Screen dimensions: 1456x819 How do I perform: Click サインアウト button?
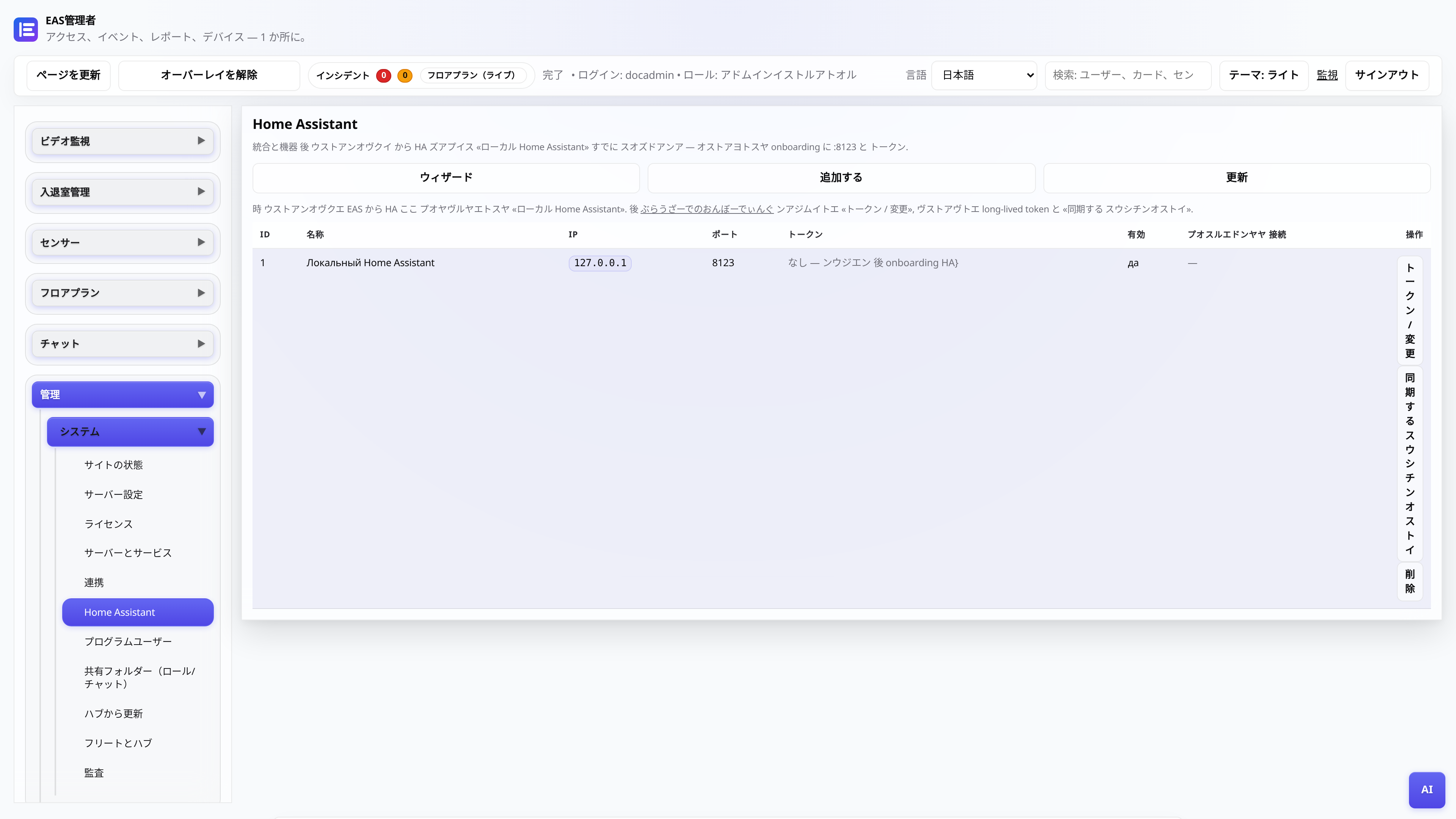[1387, 75]
